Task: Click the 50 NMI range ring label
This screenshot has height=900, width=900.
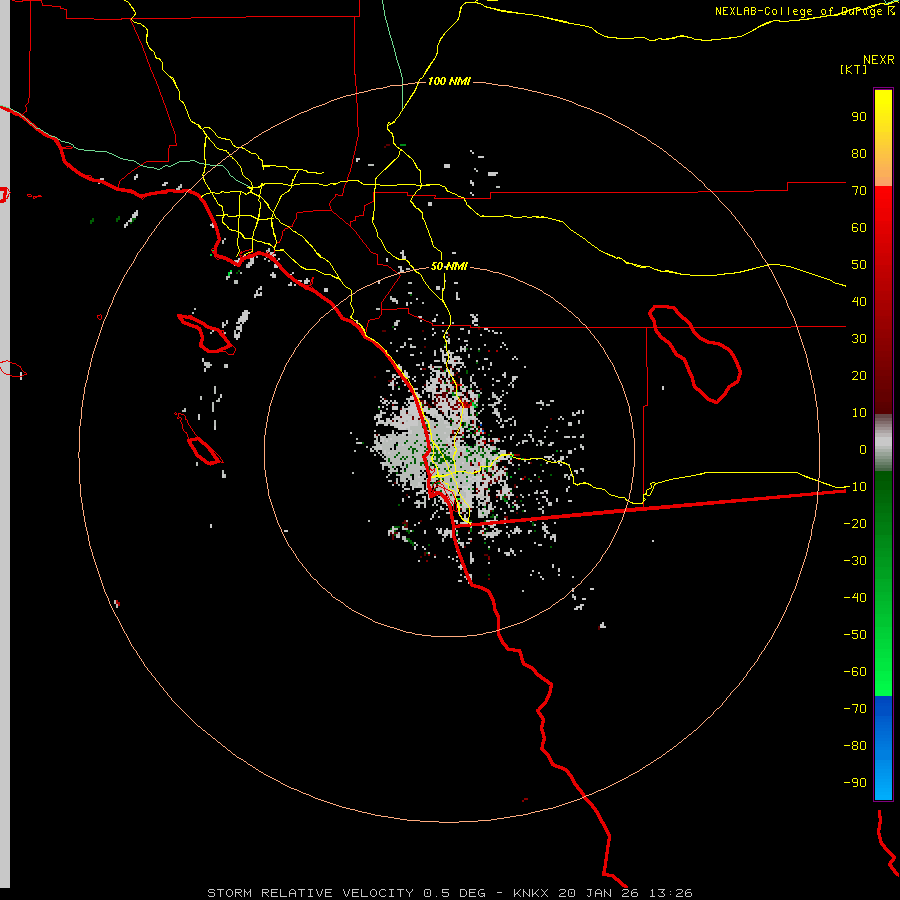Action: click(449, 266)
